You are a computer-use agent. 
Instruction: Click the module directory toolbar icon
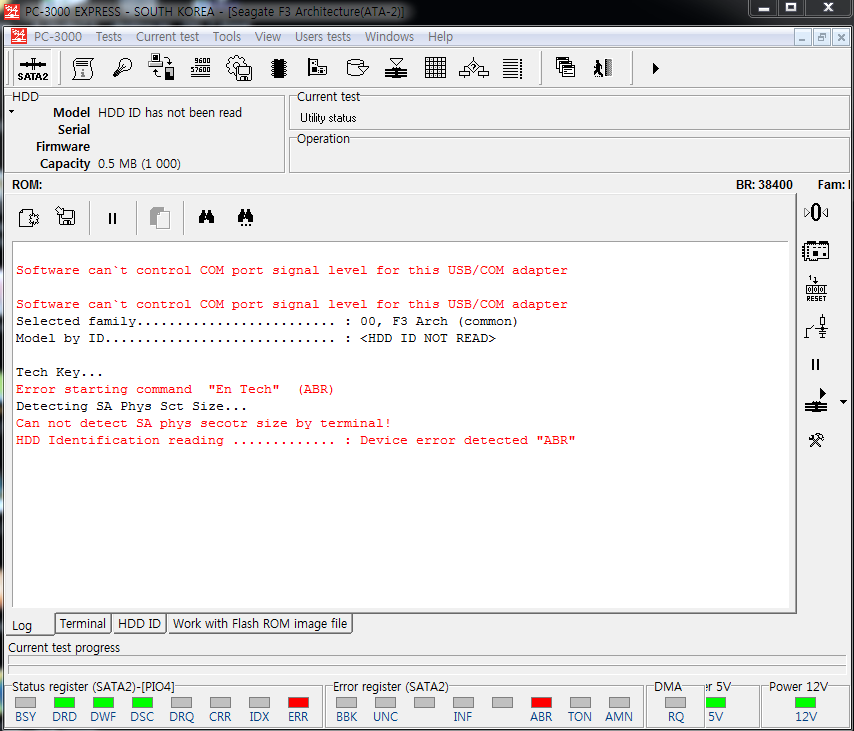[317, 68]
